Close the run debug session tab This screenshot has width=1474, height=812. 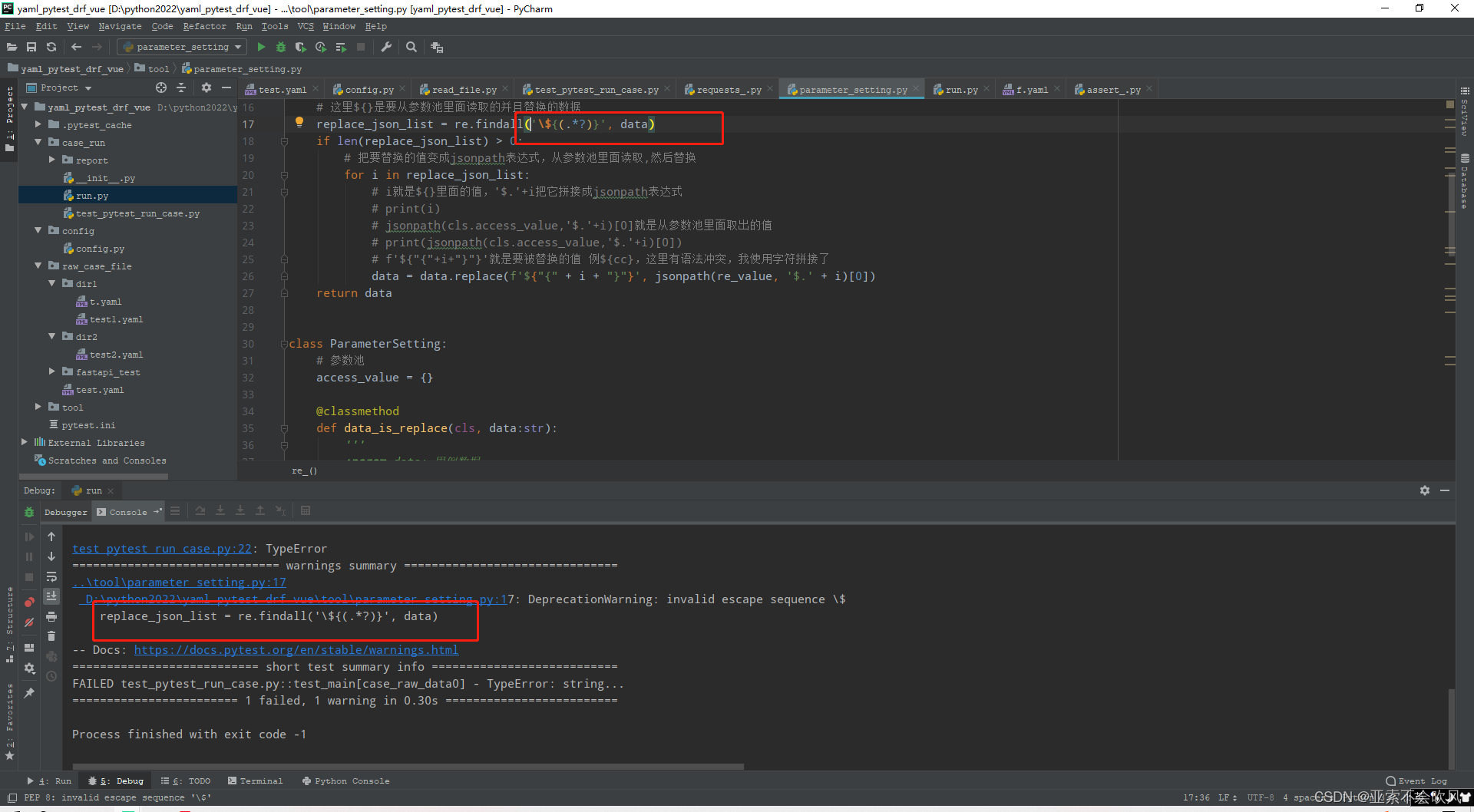111,490
